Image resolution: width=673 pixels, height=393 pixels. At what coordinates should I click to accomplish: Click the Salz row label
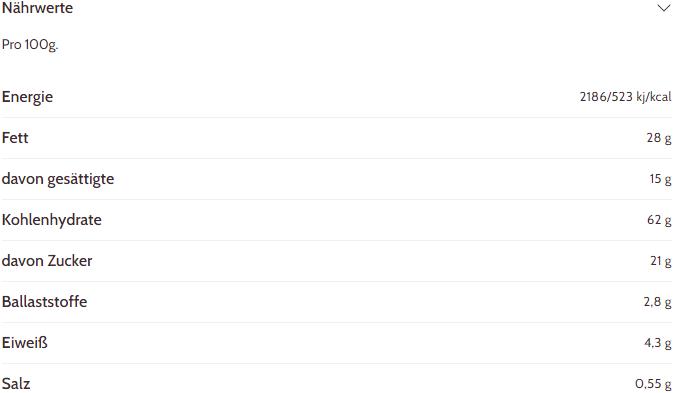(16, 384)
